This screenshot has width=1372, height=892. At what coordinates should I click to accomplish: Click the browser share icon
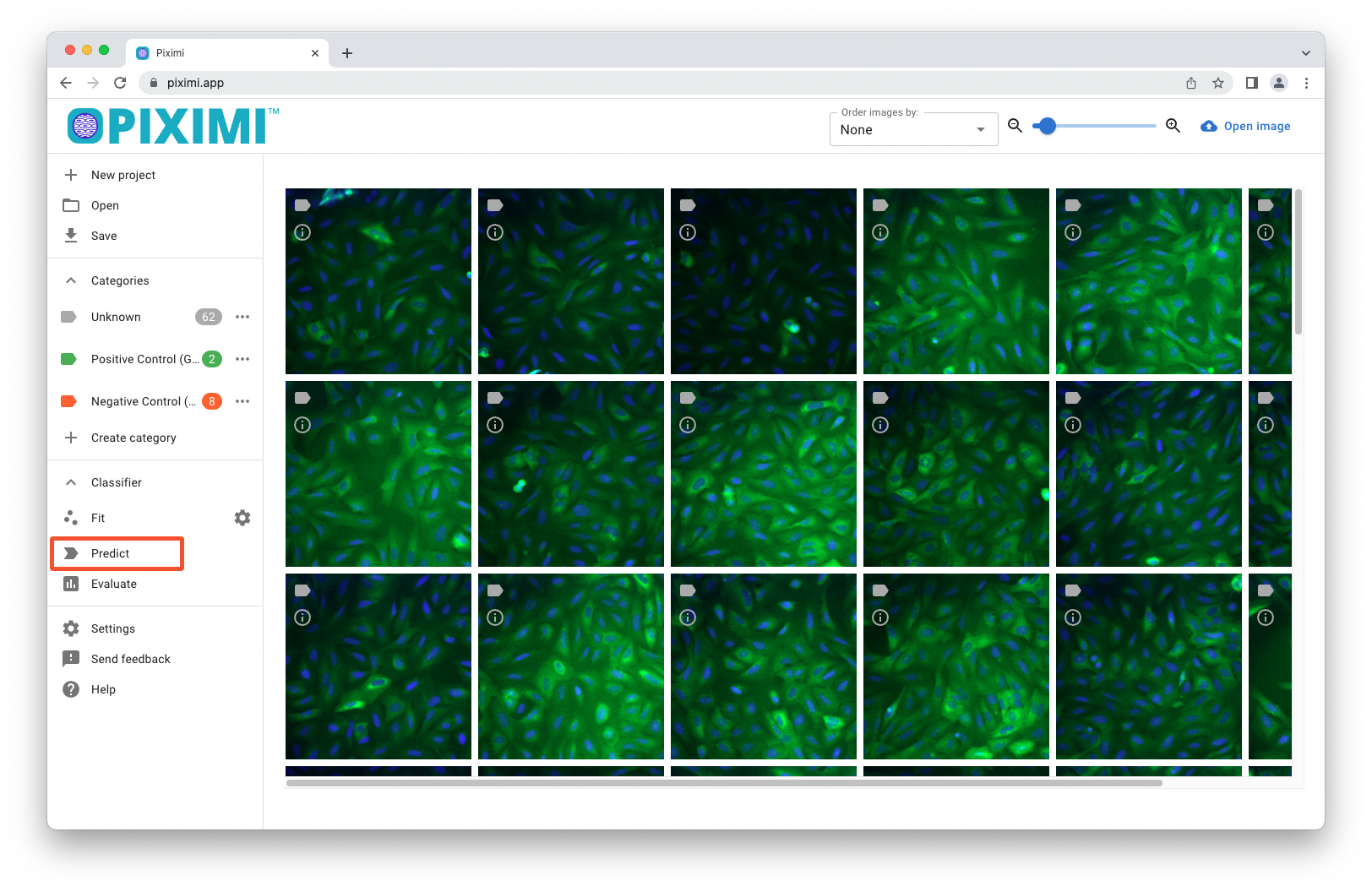click(x=1191, y=83)
